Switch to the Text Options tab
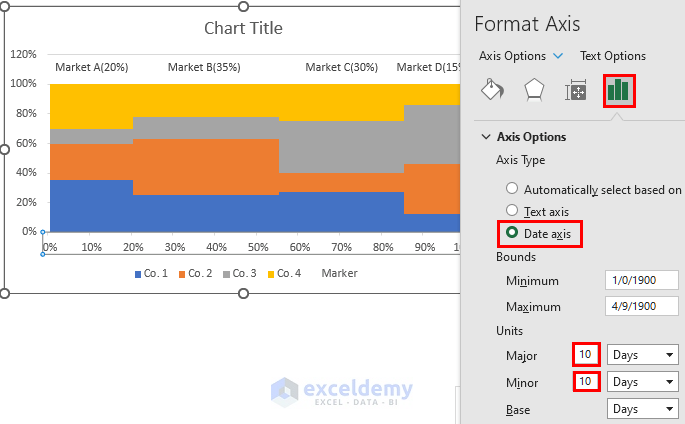Viewport: 685px width, 424px height. point(612,56)
